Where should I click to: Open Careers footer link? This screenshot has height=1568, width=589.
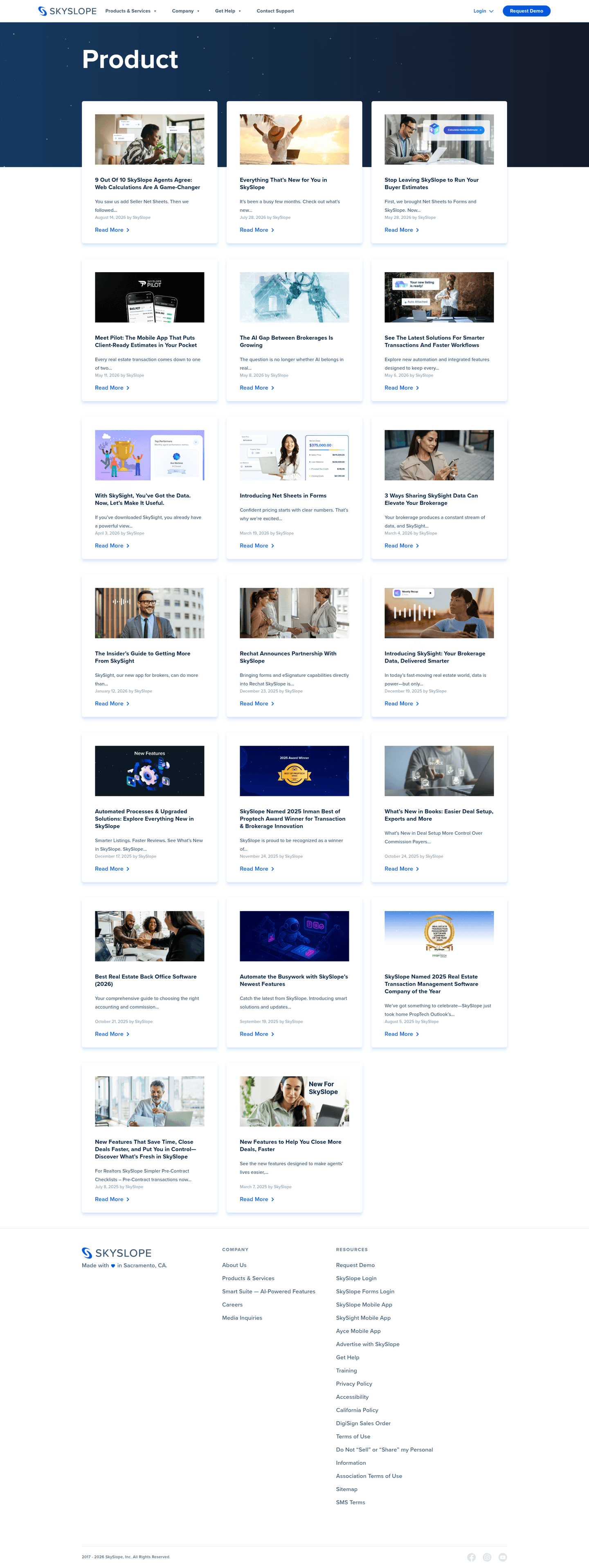[x=232, y=1304]
